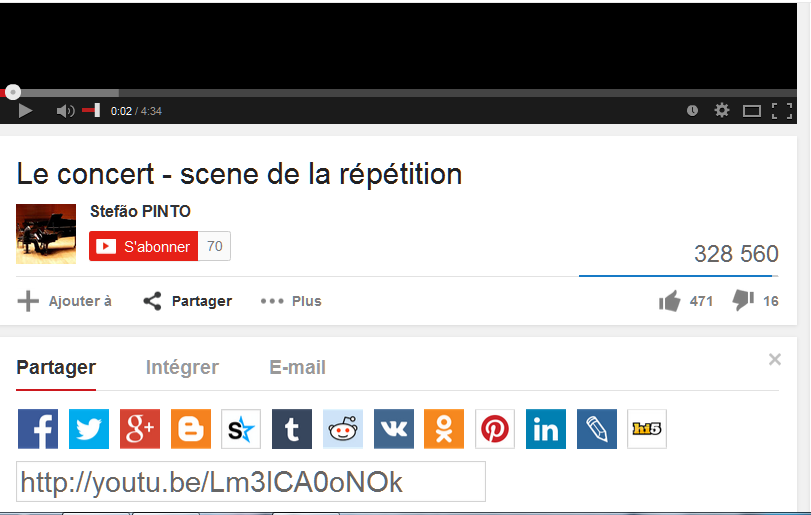Switch to the E-mail tab
This screenshot has width=811, height=515.
point(297,368)
